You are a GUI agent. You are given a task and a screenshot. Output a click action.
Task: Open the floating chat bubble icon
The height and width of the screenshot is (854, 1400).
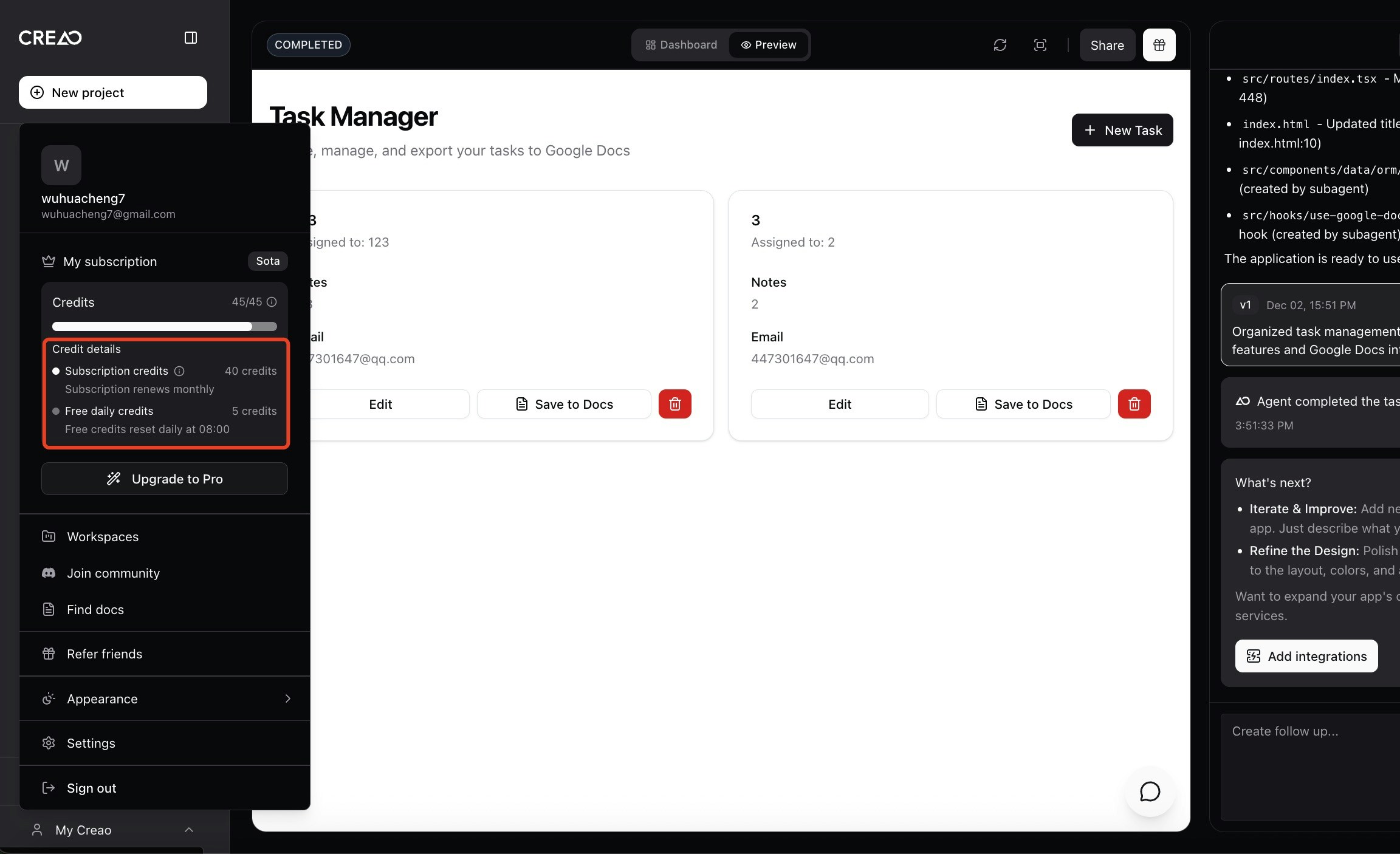(1150, 791)
